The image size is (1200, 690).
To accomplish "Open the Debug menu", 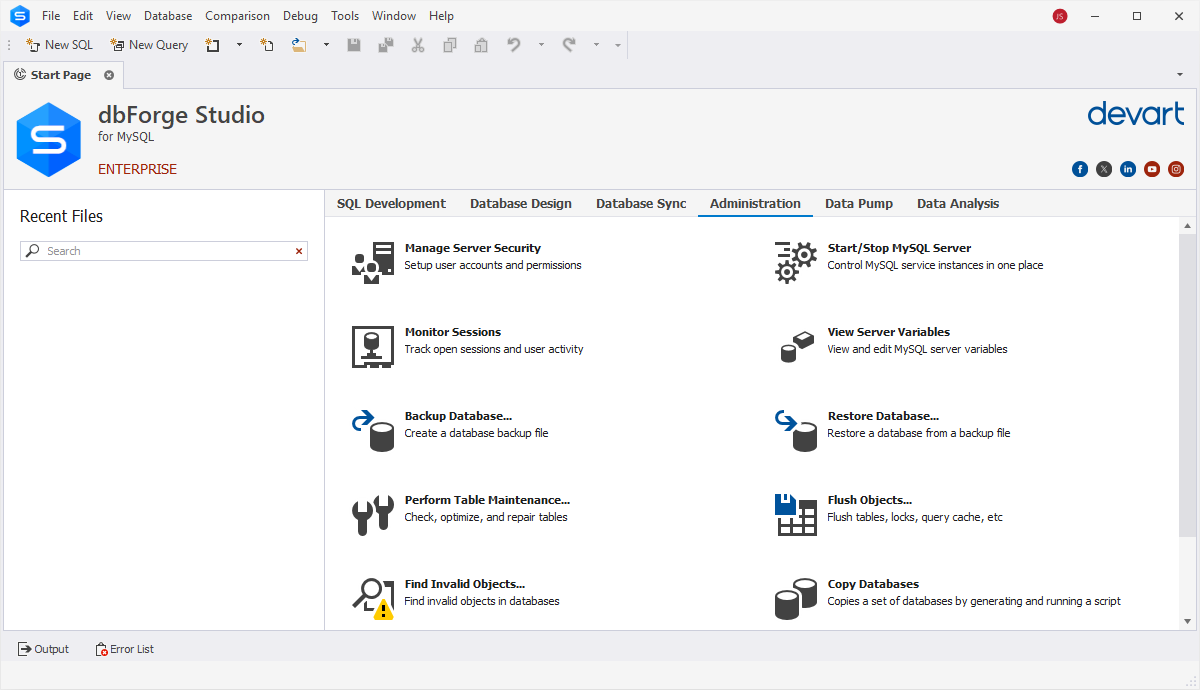I will coord(300,16).
